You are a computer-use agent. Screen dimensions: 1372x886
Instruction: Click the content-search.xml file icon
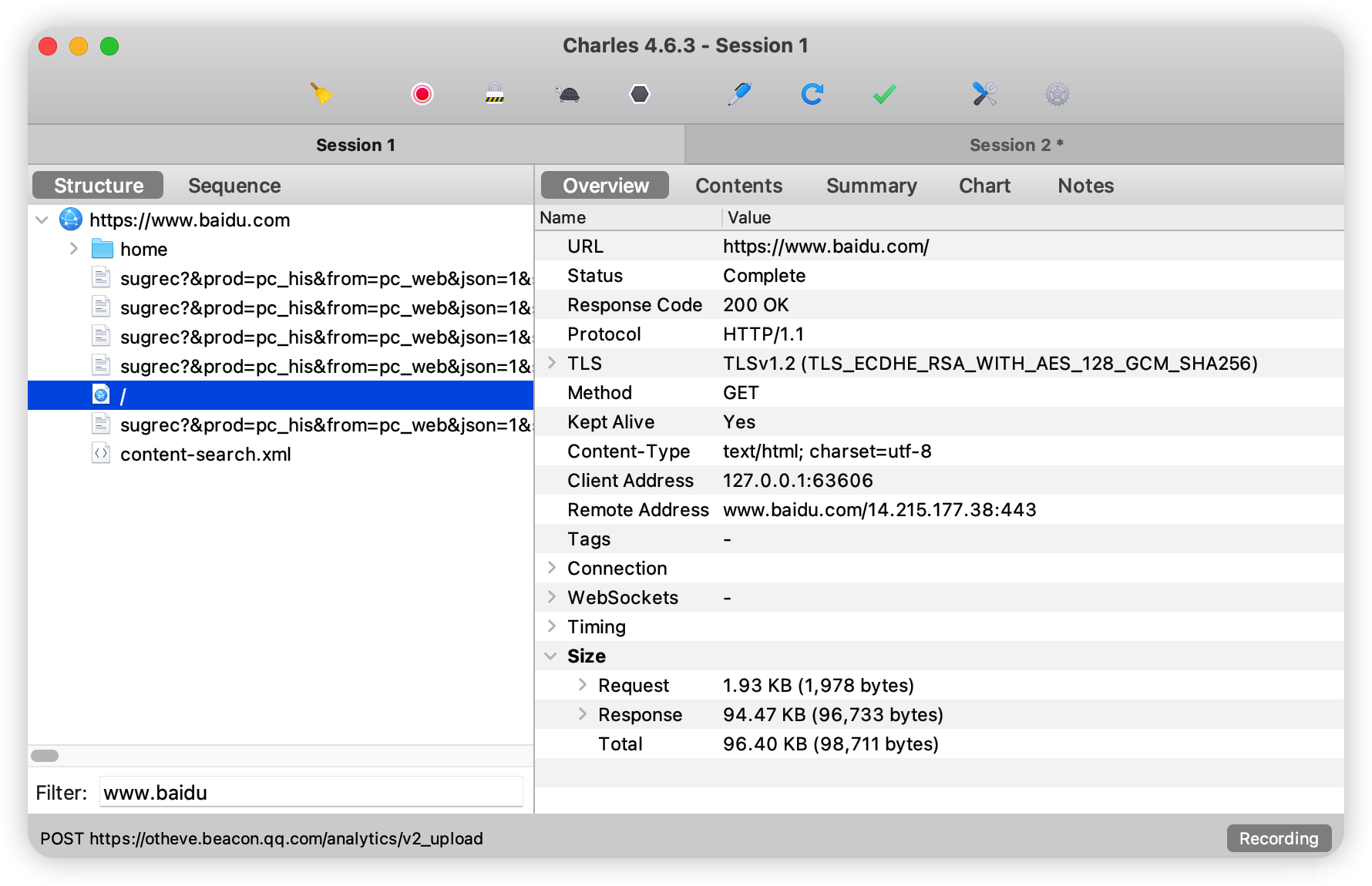tap(101, 454)
